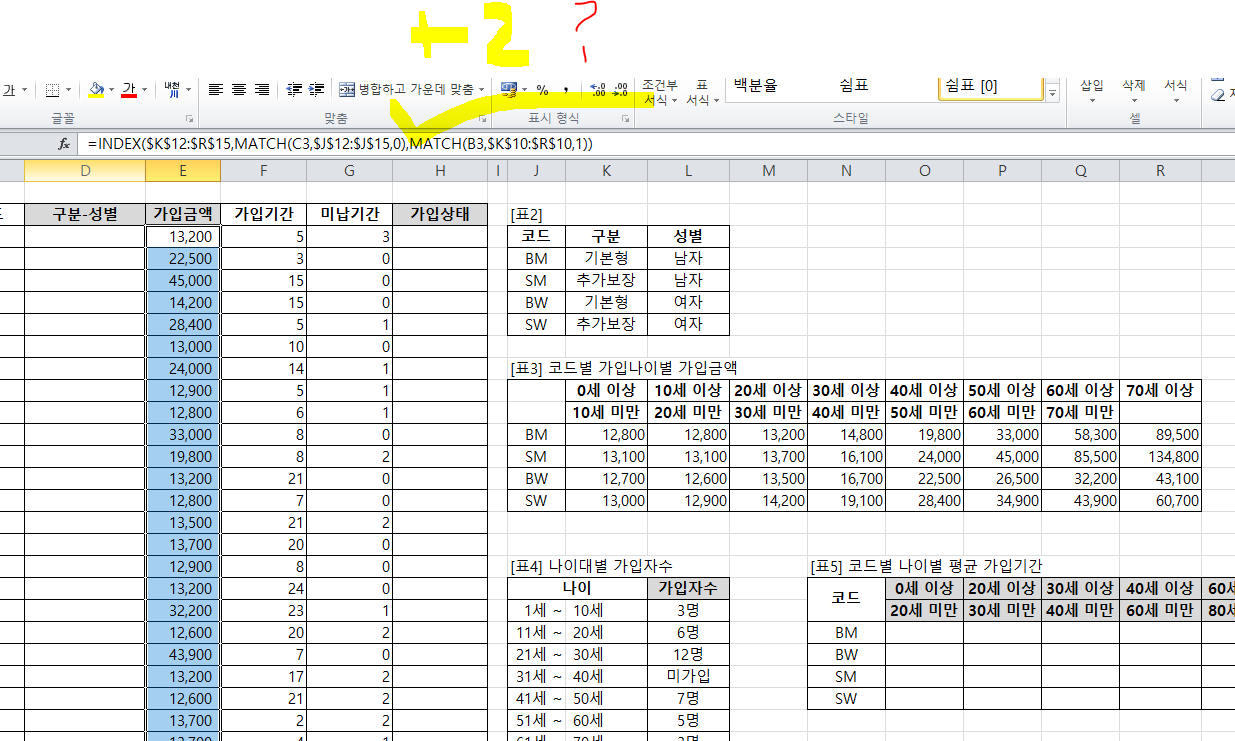Viewport: 1235px width, 741px height.
Task: Click the align right icon
Action: pos(261,90)
